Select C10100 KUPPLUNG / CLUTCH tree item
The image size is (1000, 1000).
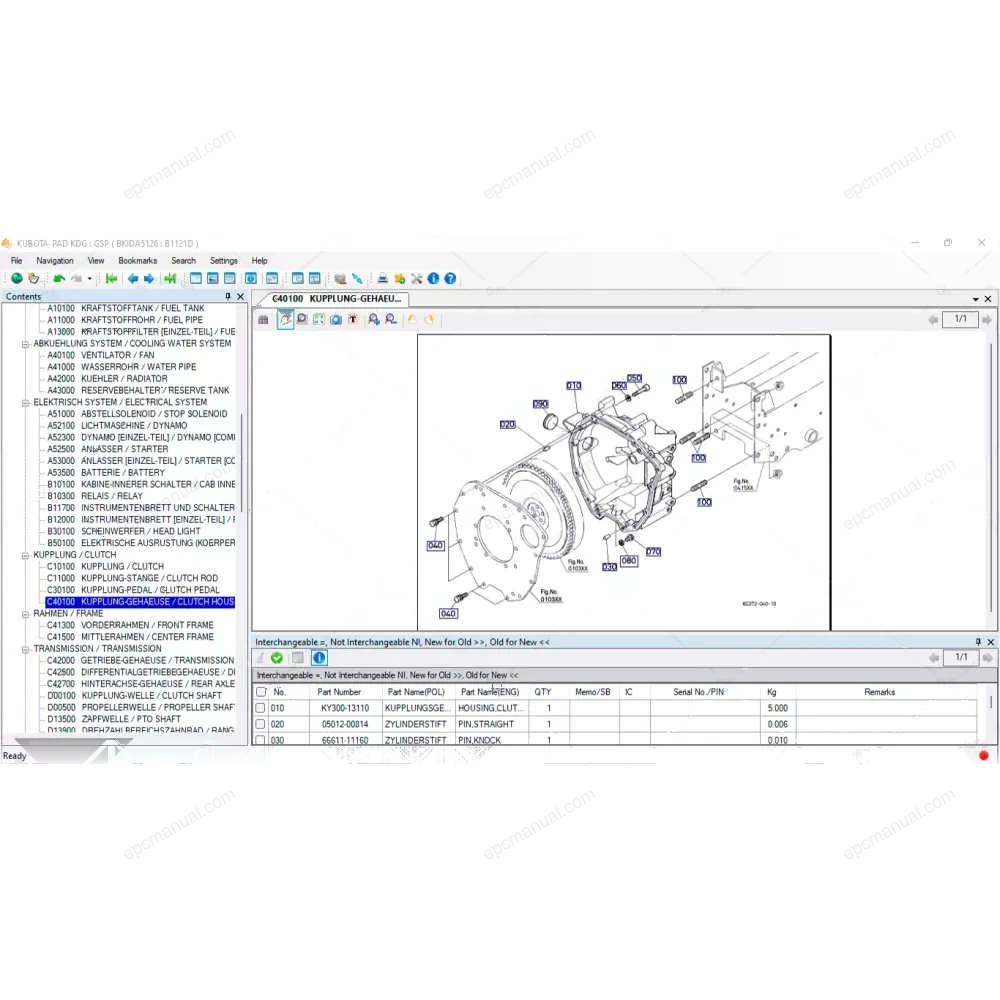click(105, 566)
